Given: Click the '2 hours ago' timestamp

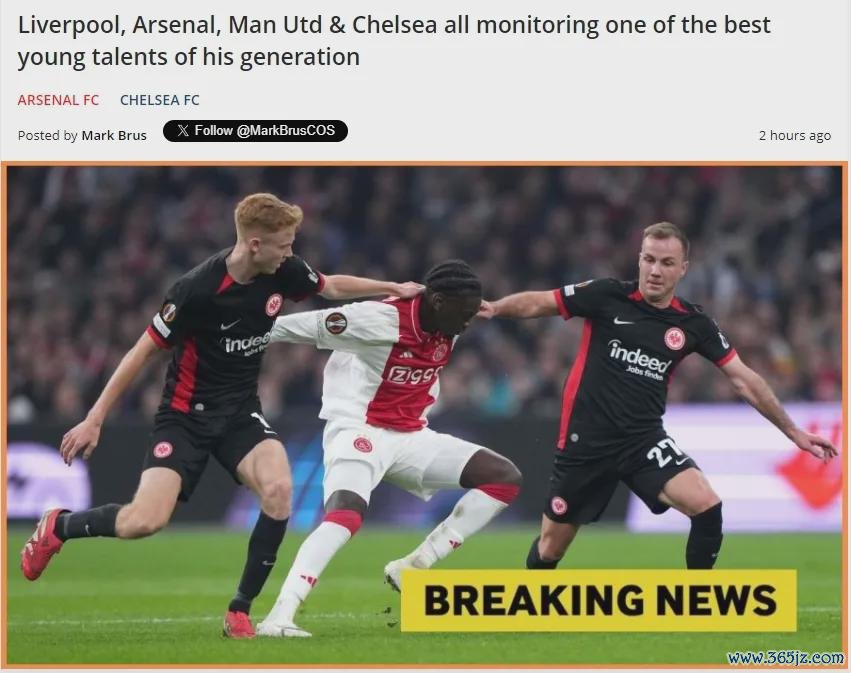Looking at the screenshot, I should coord(795,135).
